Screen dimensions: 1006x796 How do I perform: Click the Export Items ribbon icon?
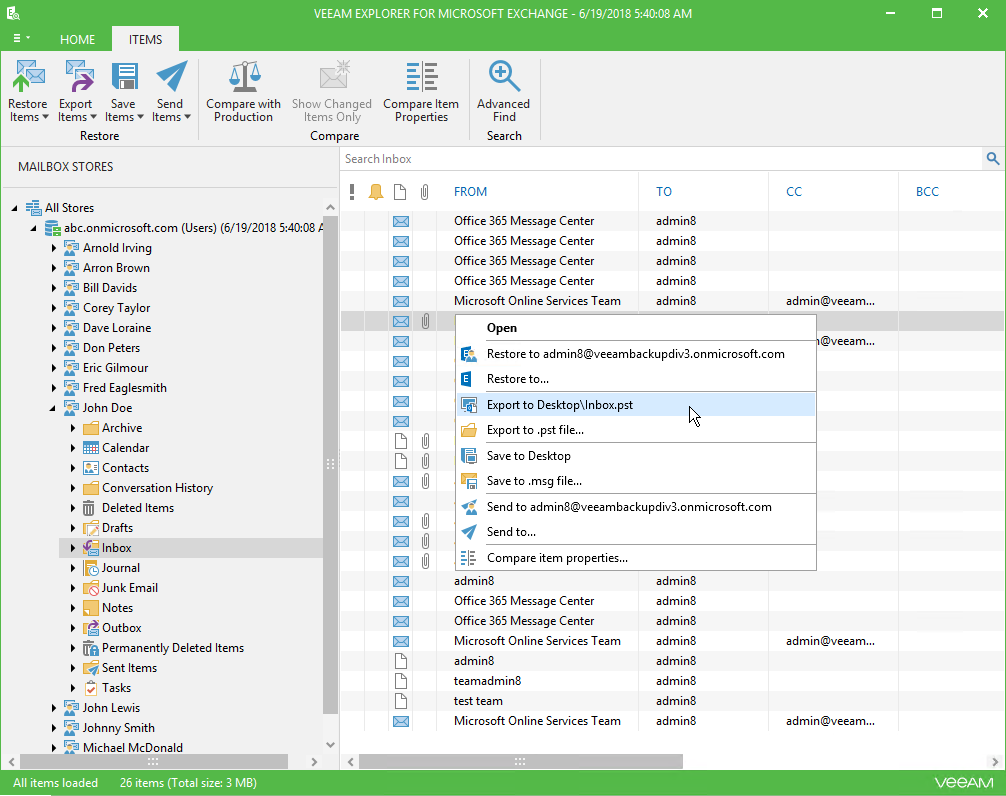(78, 76)
